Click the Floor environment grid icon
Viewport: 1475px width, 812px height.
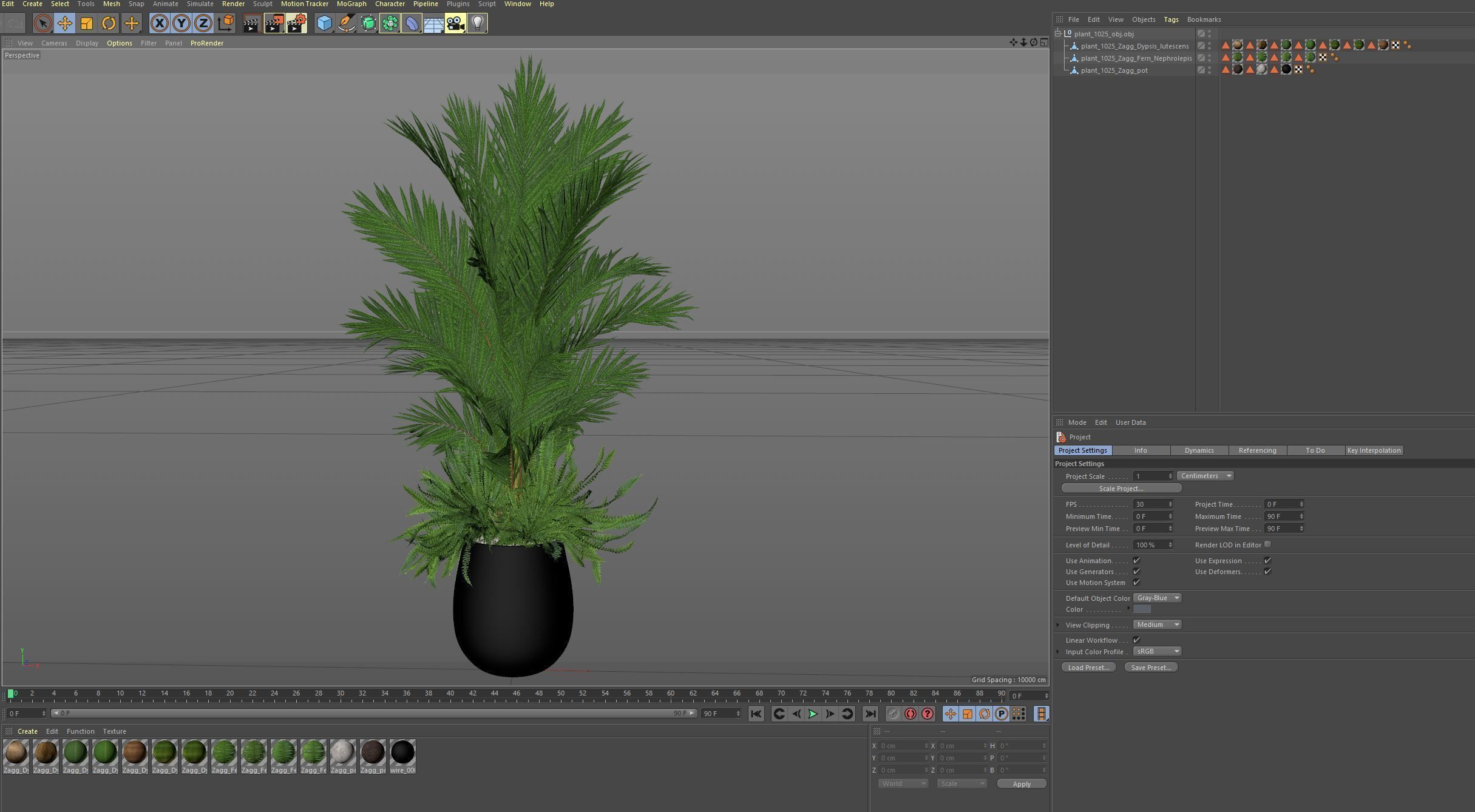click(x=433, y=24)
